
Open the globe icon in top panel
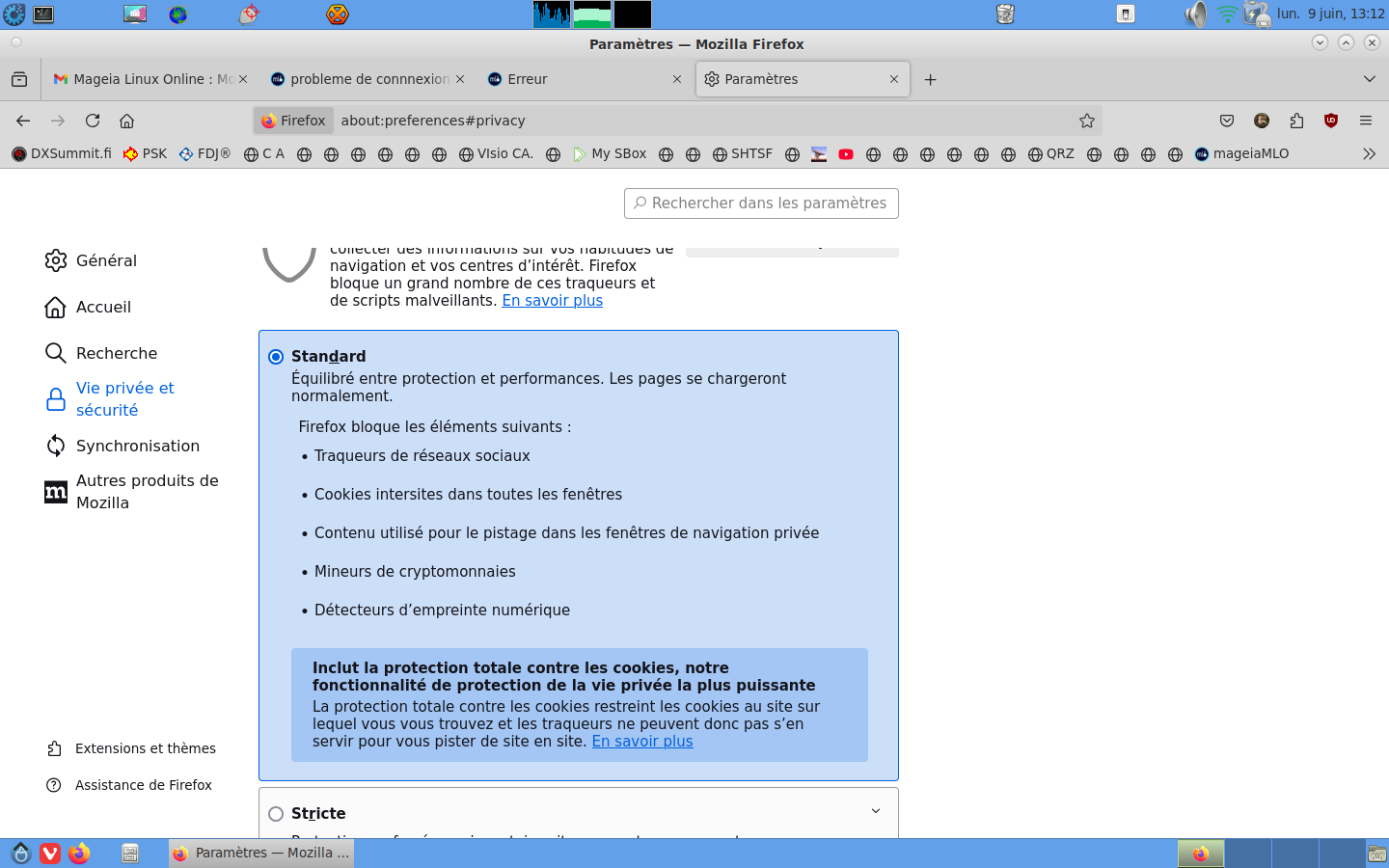pyautogui.click(x=178, y=14)
